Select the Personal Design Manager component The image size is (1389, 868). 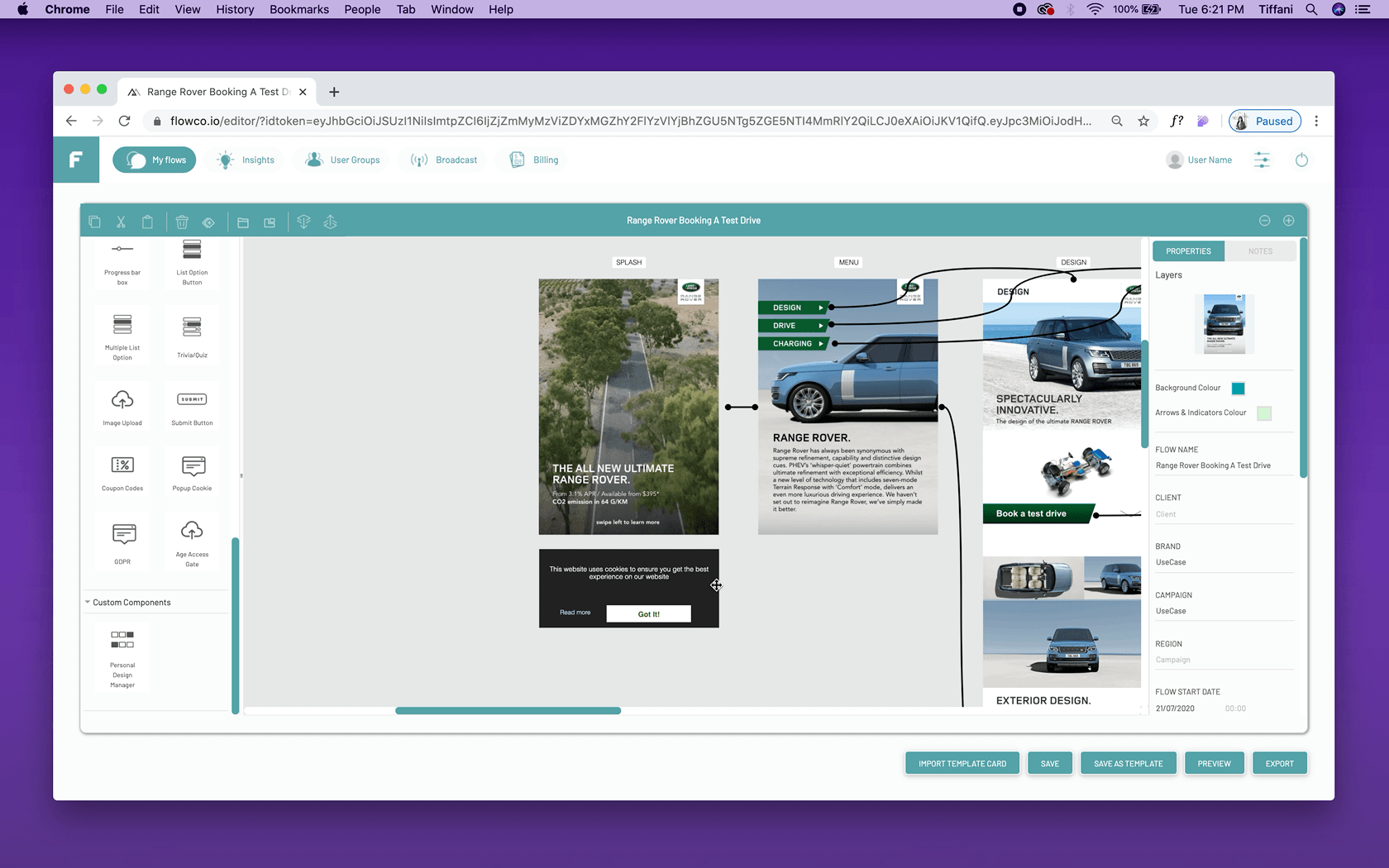click(x=122, y=659)
